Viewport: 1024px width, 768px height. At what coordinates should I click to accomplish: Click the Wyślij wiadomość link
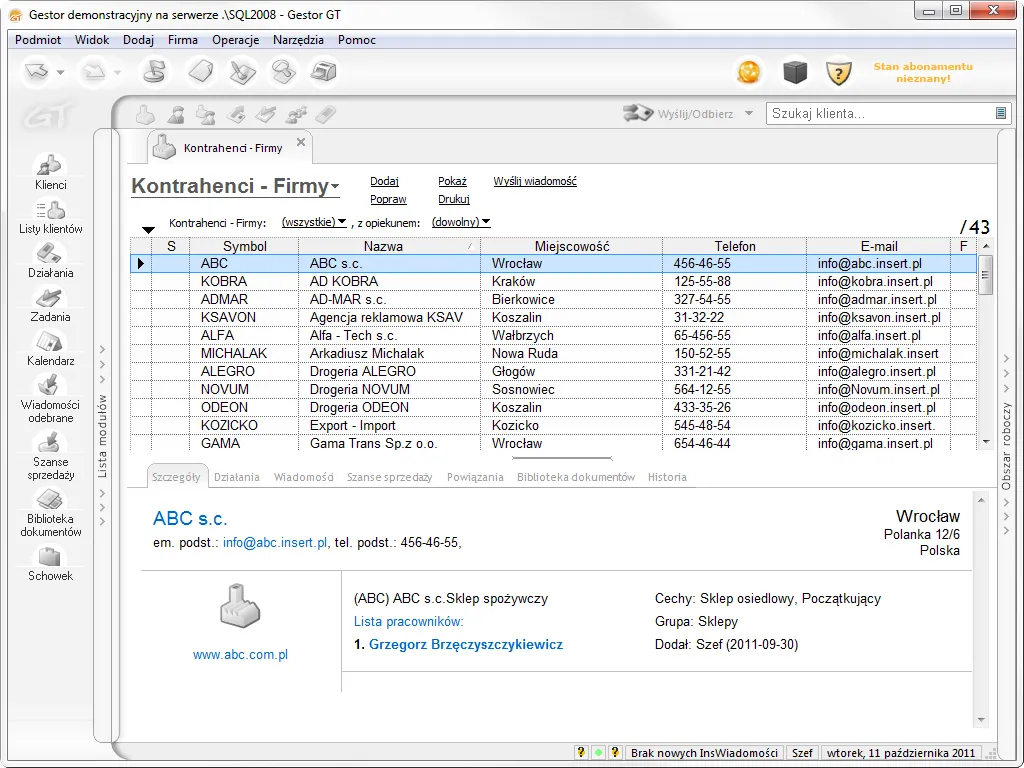tap(535, 182)
